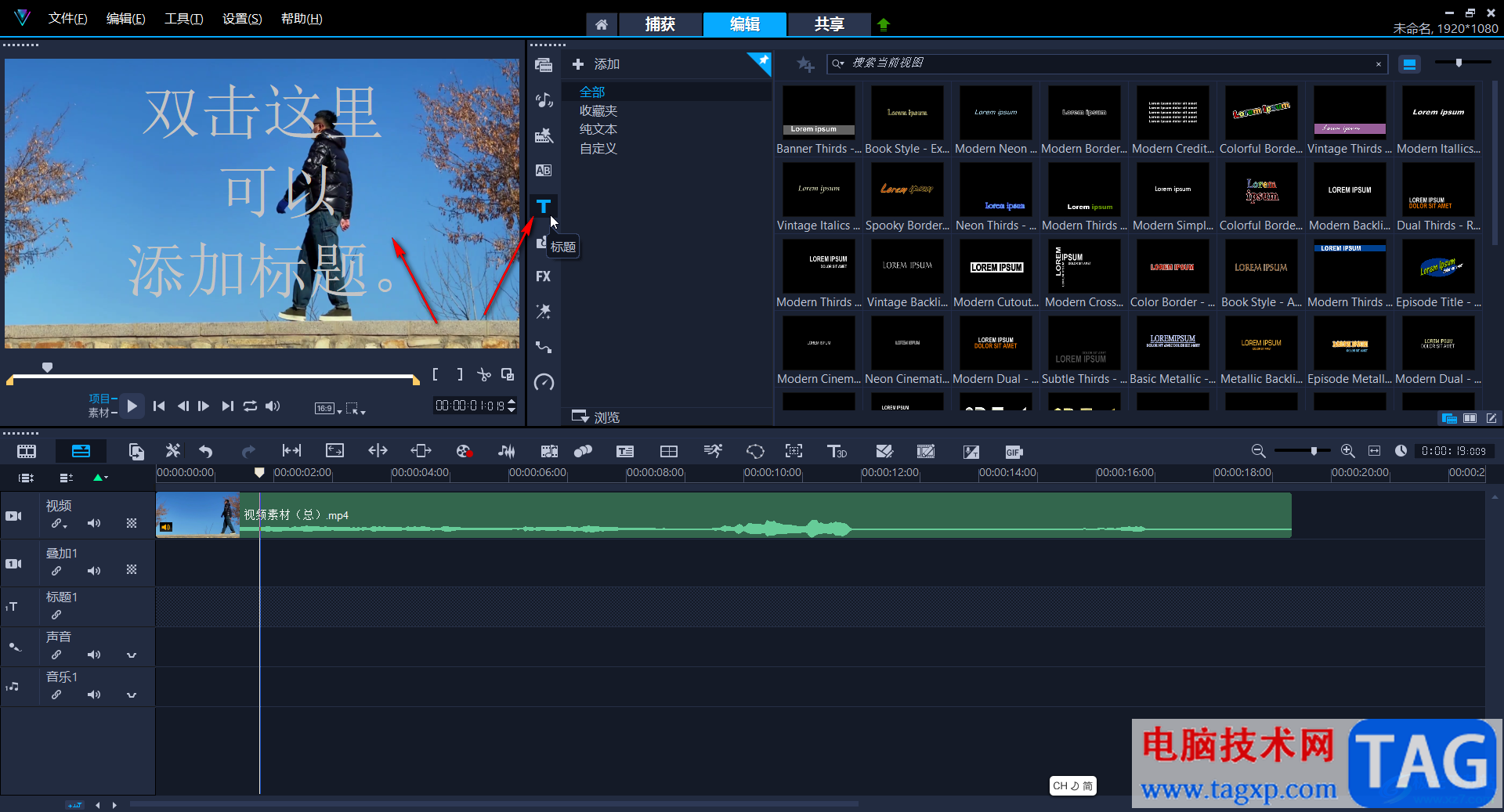Viewport: 1504px width, 812px height.
Task: Switch to 项目 (project) playback mode
Action: (x=101, y=399)
